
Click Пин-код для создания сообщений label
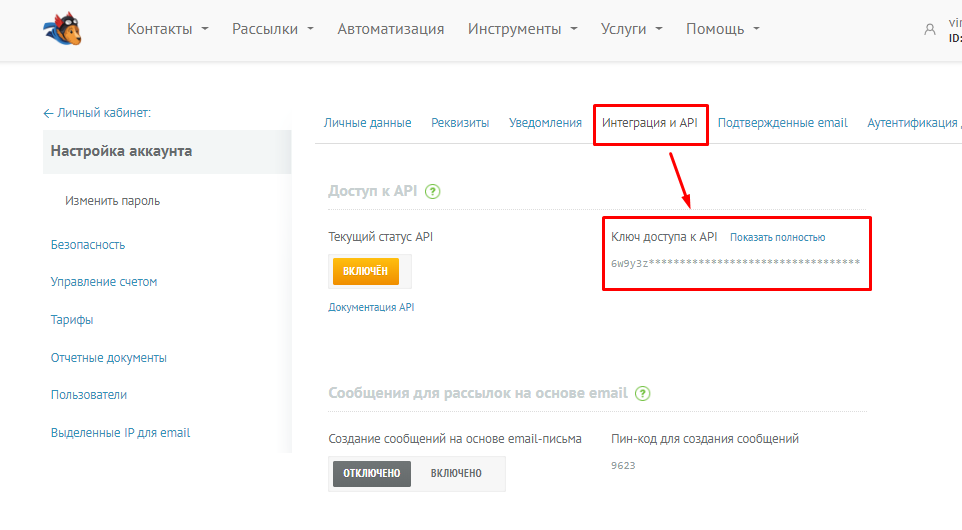click(705, 439)
